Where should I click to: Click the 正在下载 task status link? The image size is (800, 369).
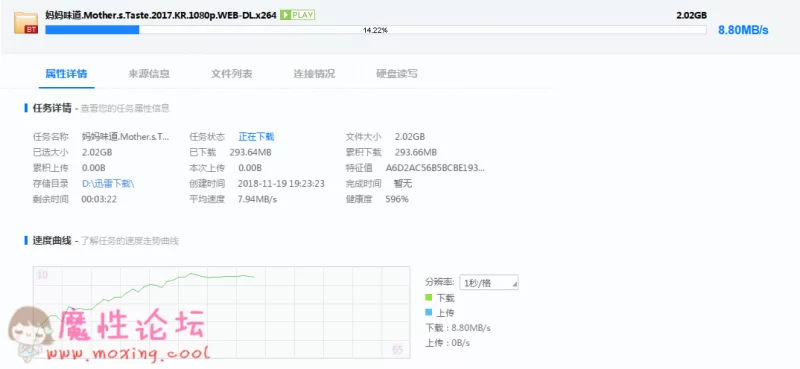(256, 137)
